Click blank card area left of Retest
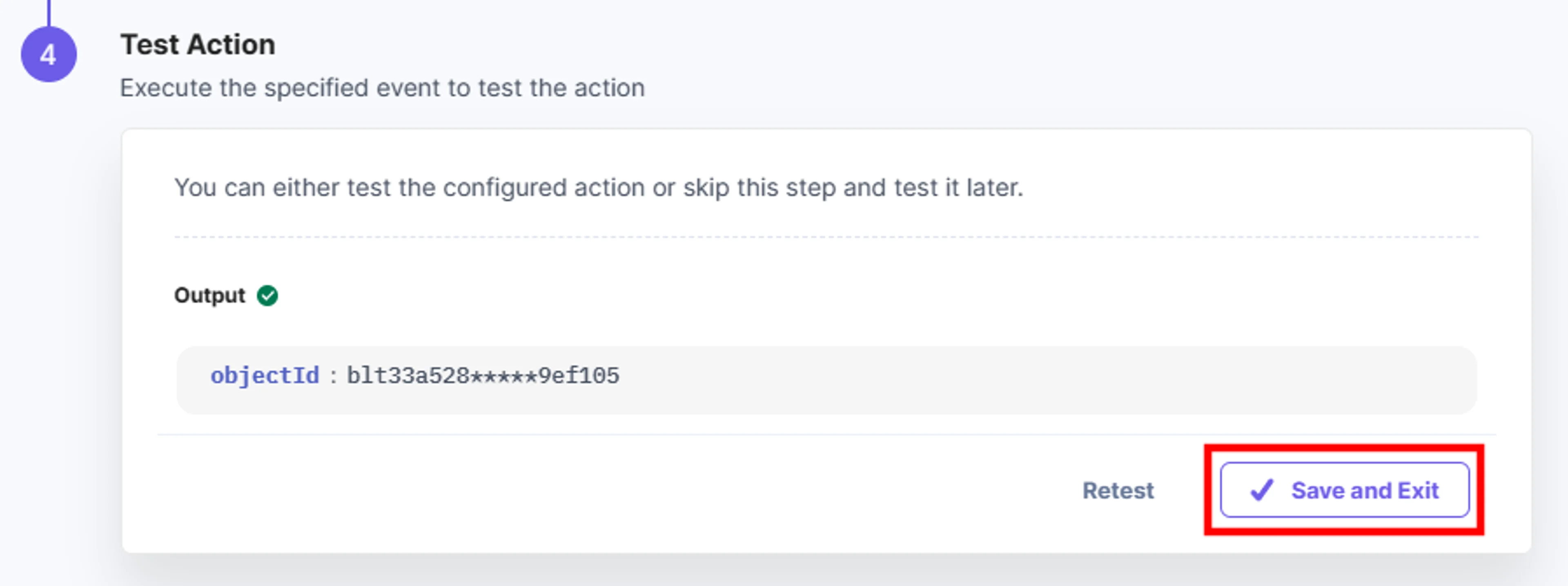Viewport: 1568px width, 586px height. 609,490
